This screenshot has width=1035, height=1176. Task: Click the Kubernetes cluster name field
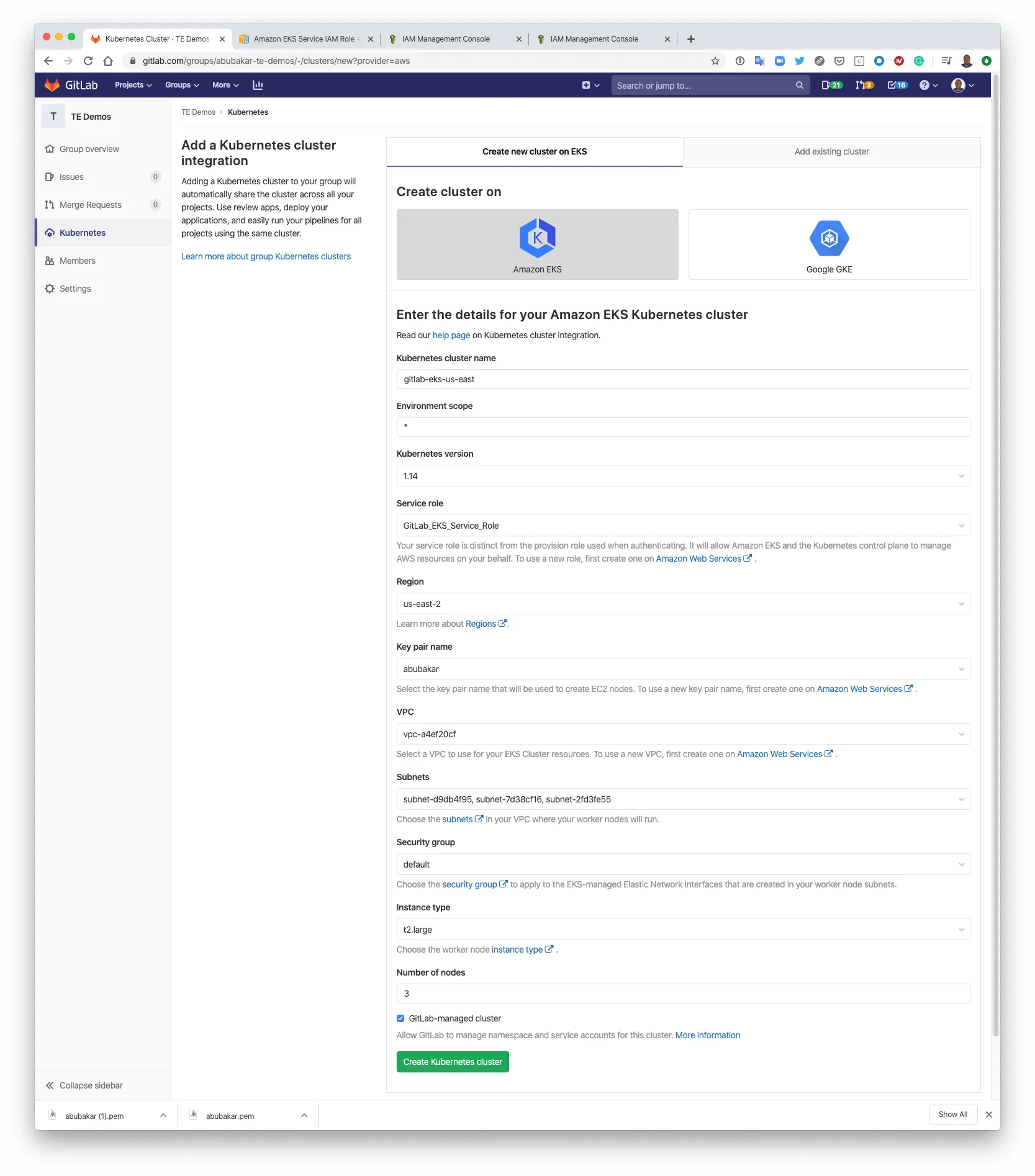(682, 379)
